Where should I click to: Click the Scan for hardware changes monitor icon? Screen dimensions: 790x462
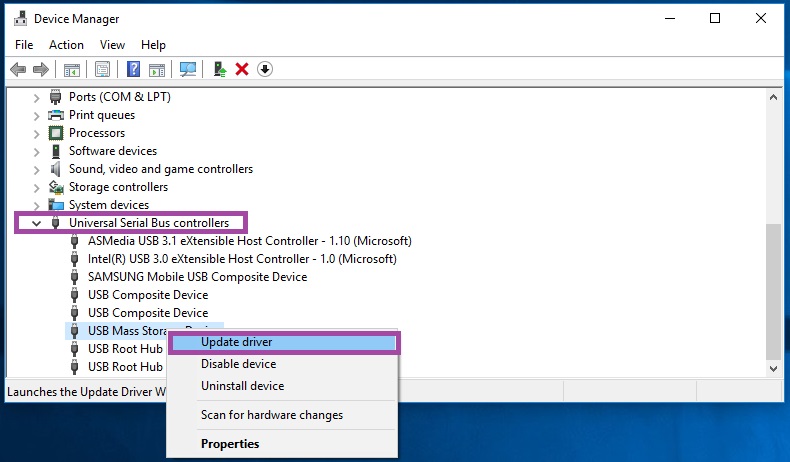click(188, 69)
